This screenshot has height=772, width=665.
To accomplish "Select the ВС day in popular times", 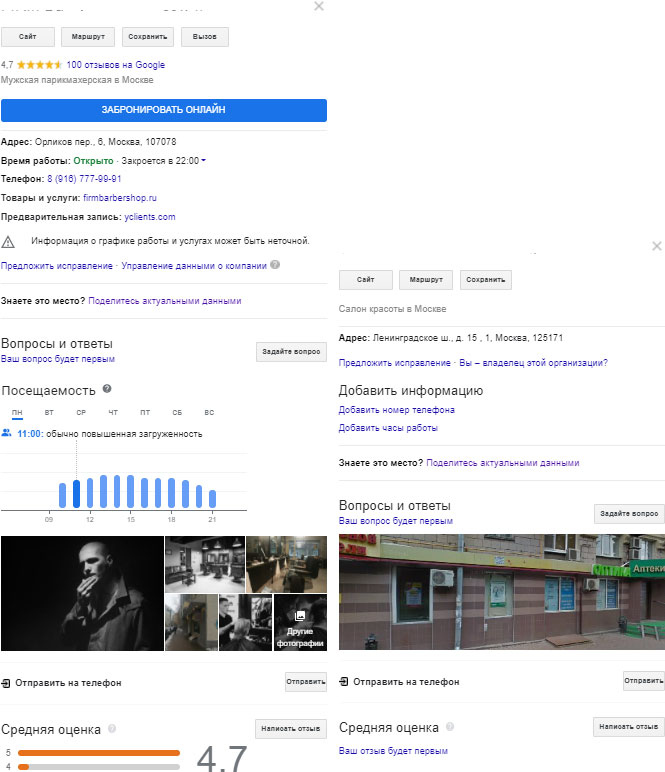I will click(x=209, y=412).
